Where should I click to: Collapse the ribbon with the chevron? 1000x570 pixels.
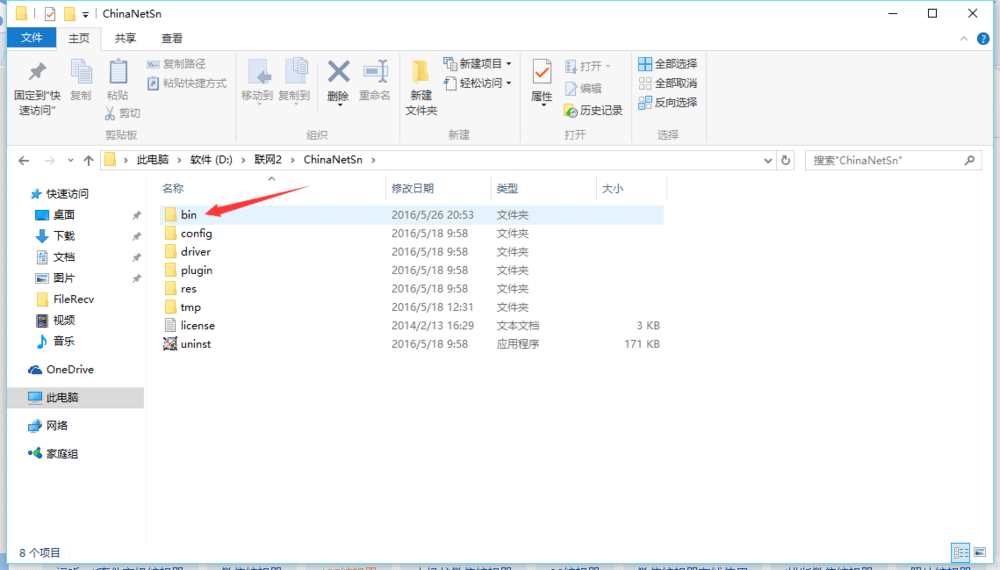pos(964,39)
